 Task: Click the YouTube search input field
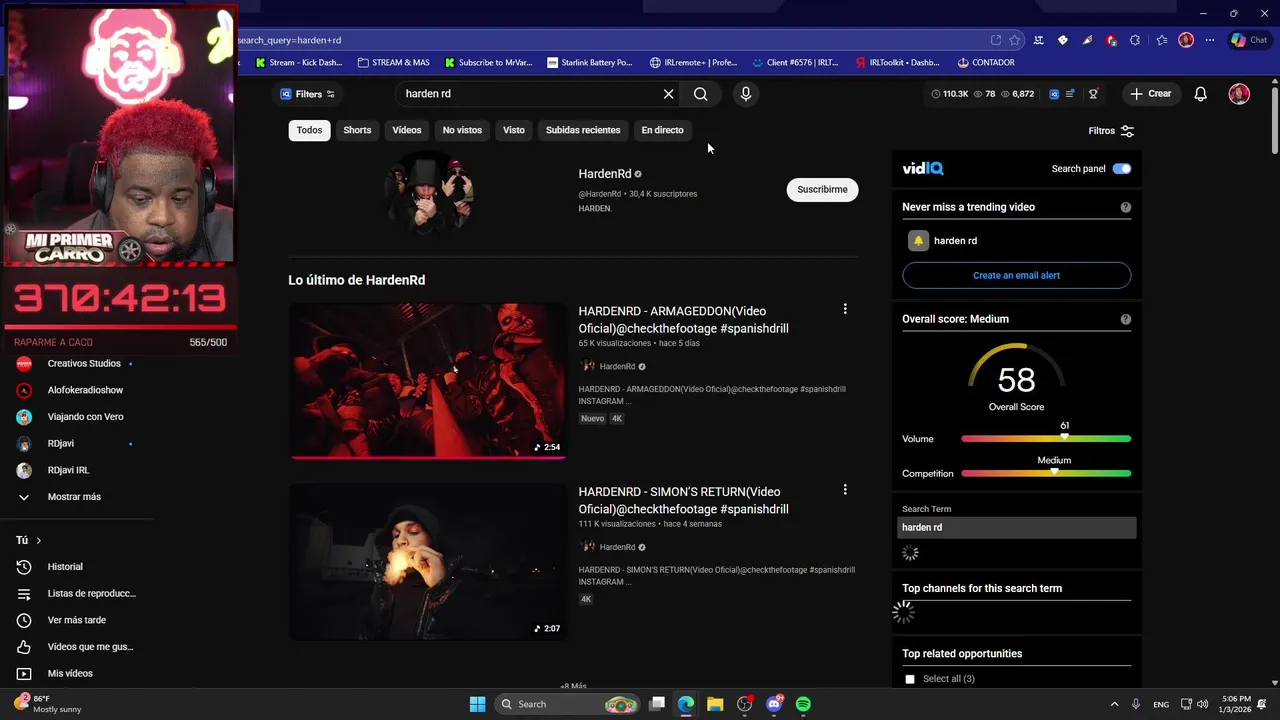528,94
